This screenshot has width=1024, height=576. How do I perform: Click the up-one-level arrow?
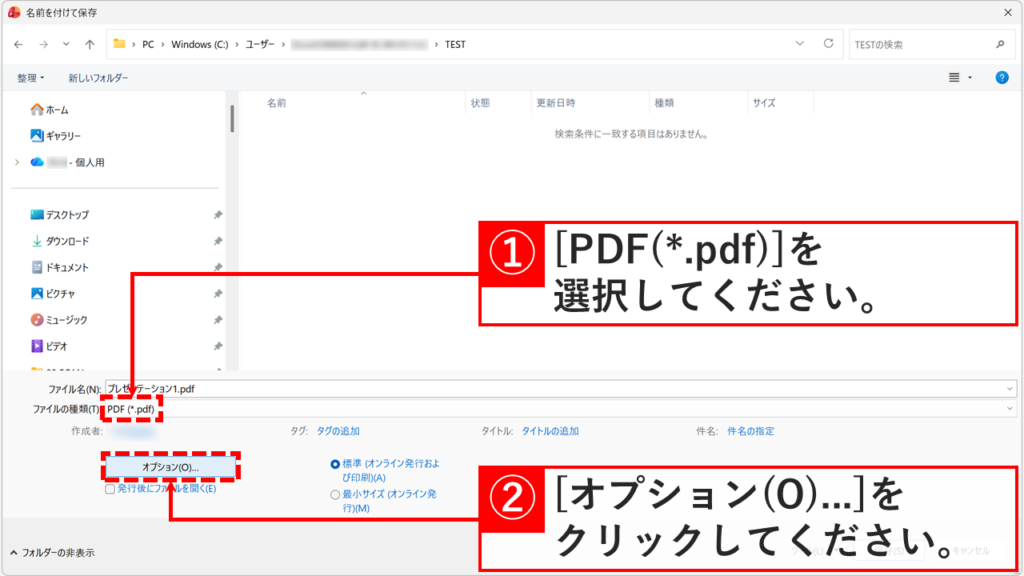pyautogui.click(x=88, y=44)
